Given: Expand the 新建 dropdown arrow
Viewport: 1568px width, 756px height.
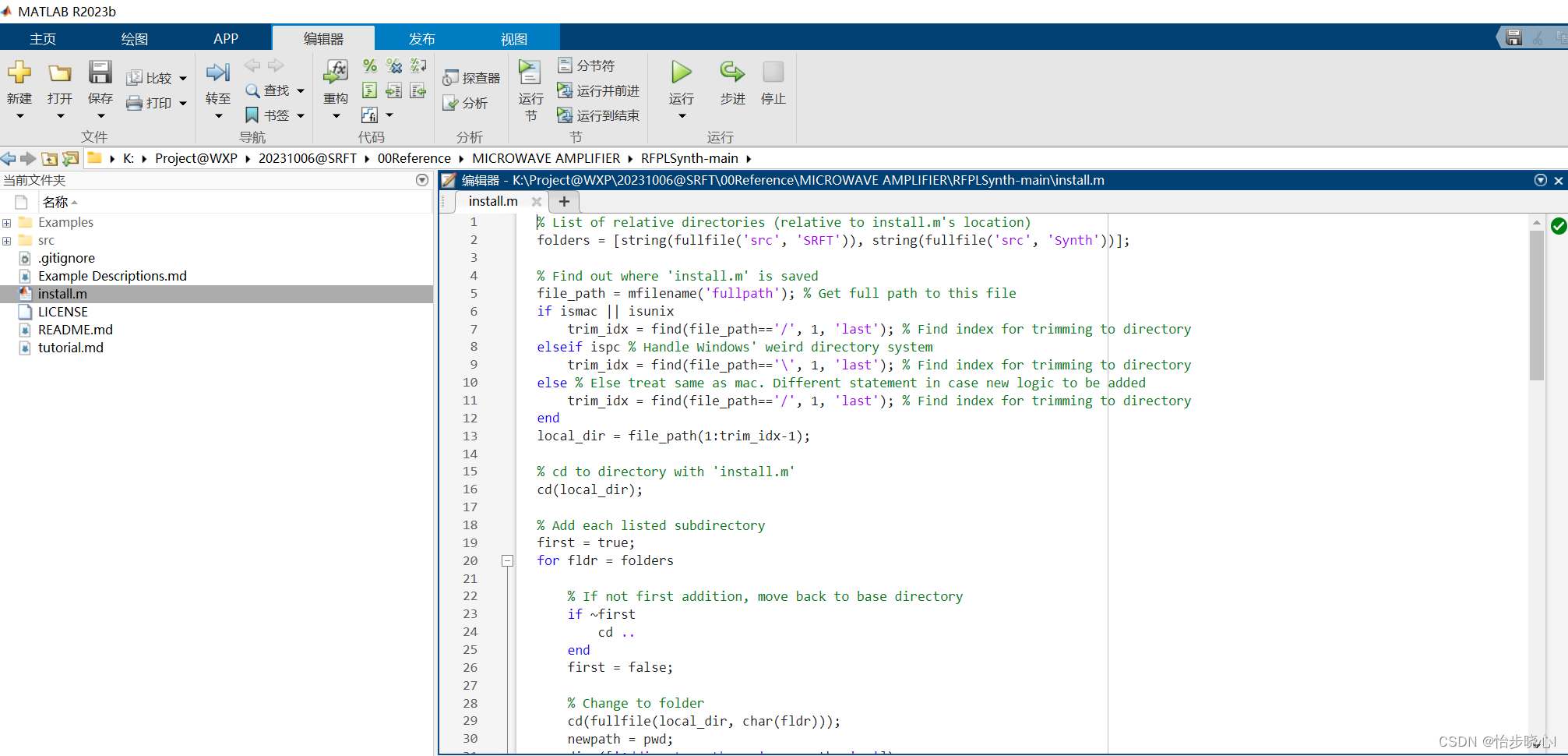Looking at the screenshot, I should pyautogui.click(x=19, y=116).
